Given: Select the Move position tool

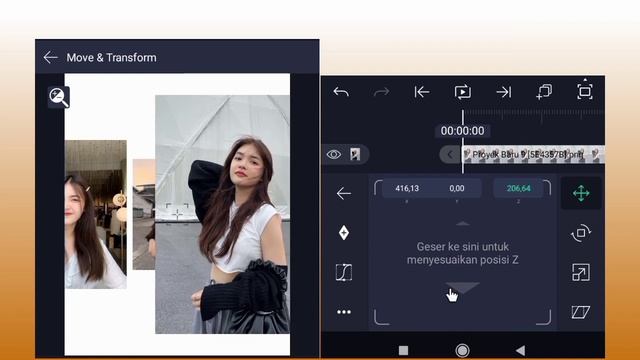Looking at the screenshot, I should coord(581,193).
